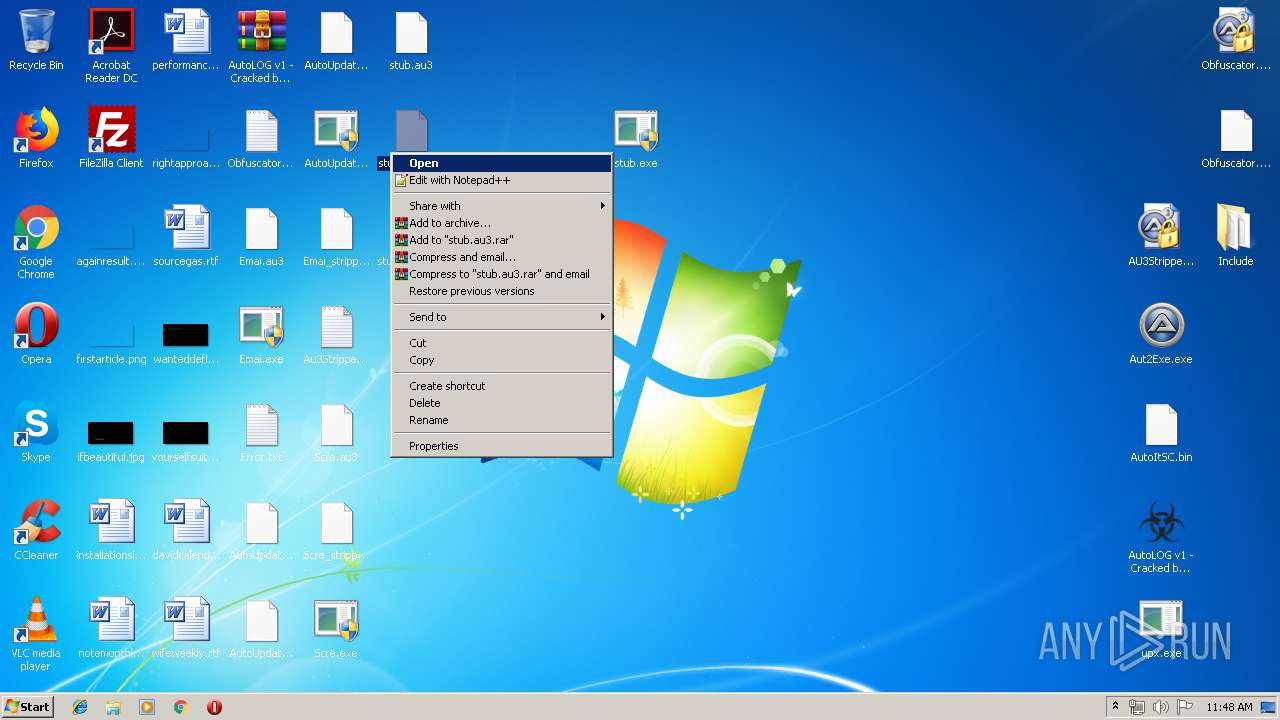This screenshot has width=1280, height=720.
Task: Select the Scre_stripp... file icon
Action: coord(336,530)
